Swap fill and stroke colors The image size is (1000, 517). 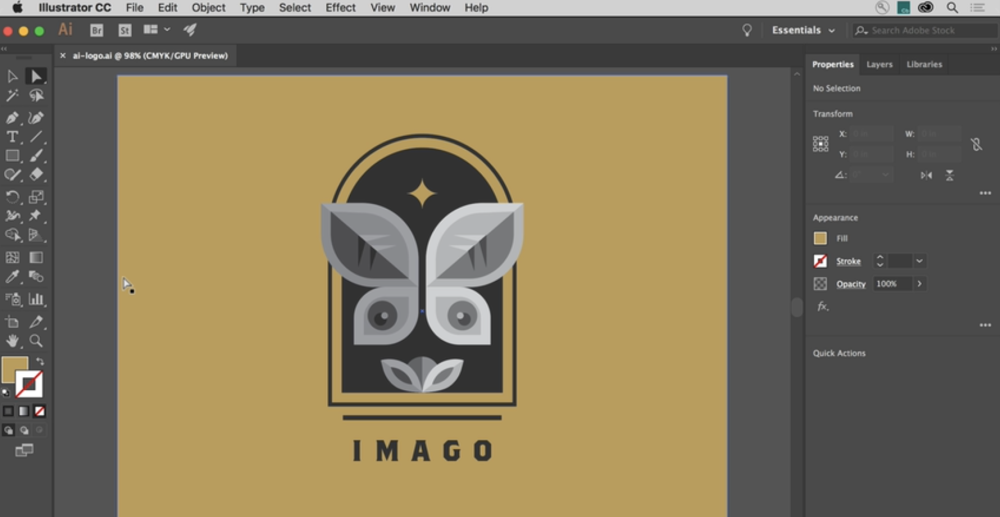(41, 361)
